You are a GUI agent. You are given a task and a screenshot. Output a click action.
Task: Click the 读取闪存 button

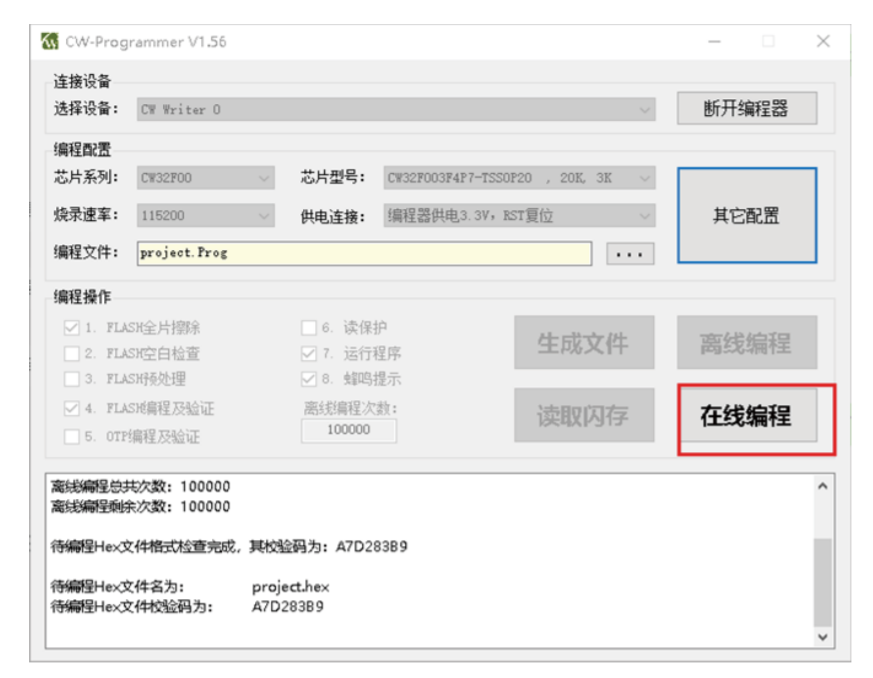584,415
